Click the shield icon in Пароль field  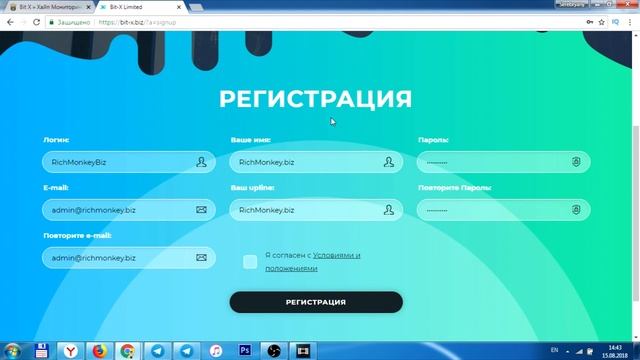tap(576, 162)
